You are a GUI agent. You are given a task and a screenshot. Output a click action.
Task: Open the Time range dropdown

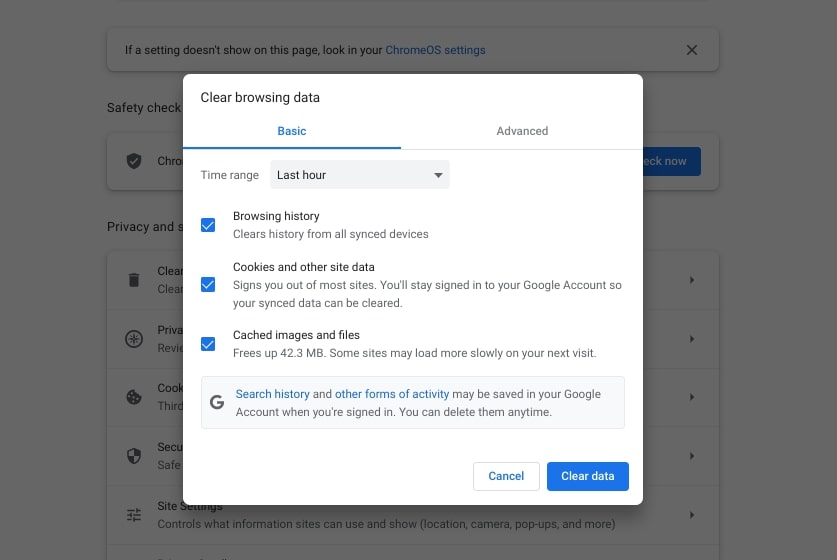point(359,175)
